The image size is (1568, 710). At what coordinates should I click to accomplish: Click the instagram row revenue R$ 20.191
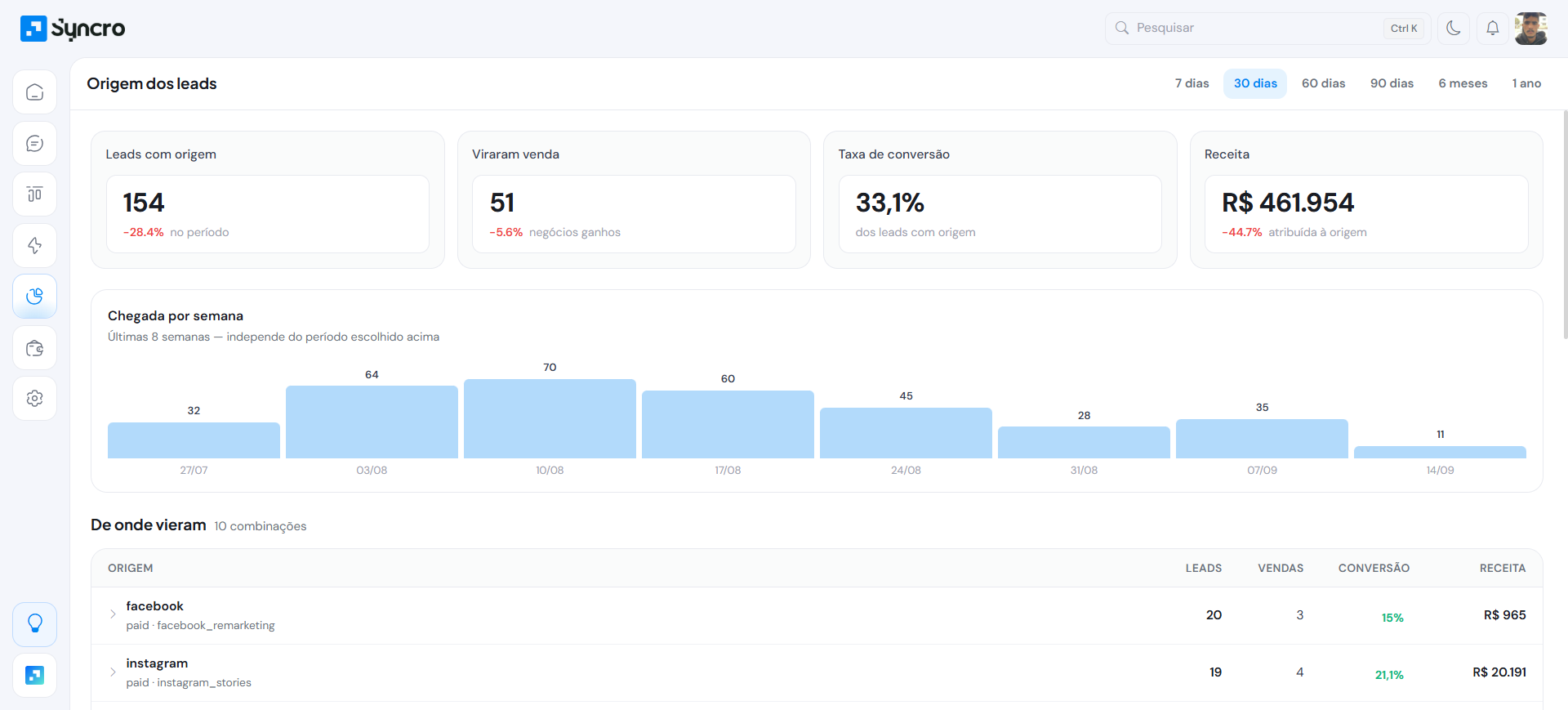tap(1499, 672)
